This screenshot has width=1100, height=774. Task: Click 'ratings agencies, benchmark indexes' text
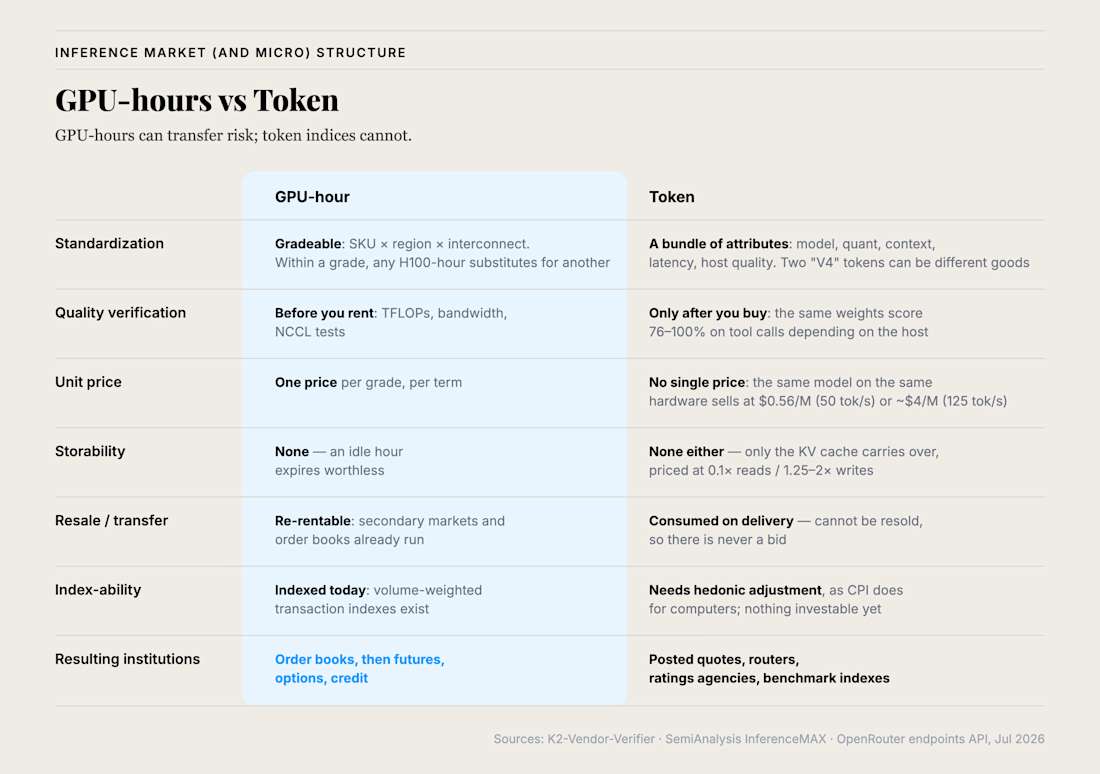769,679
